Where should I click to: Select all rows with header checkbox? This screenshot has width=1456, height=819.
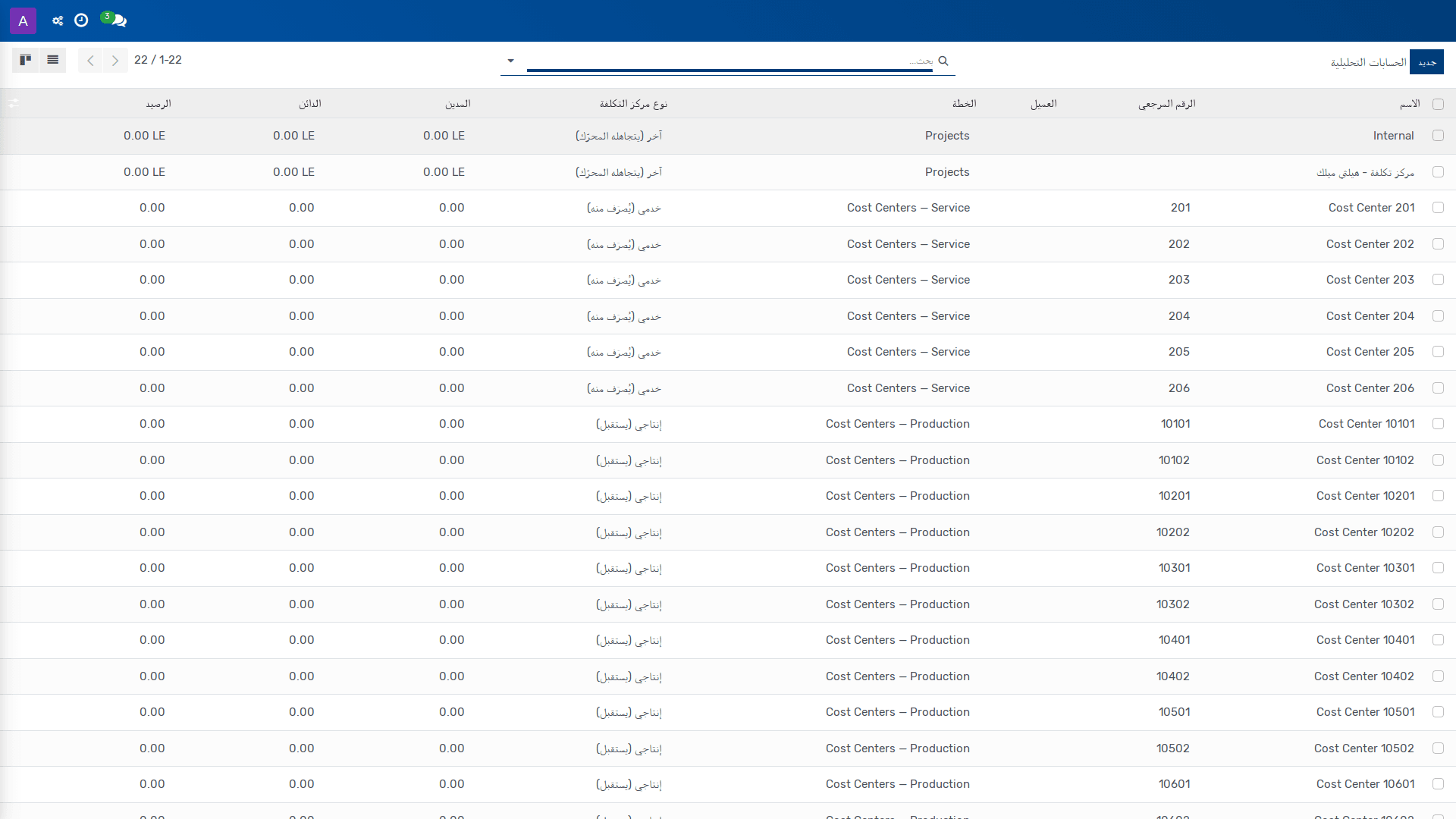tap(1438, 105)
